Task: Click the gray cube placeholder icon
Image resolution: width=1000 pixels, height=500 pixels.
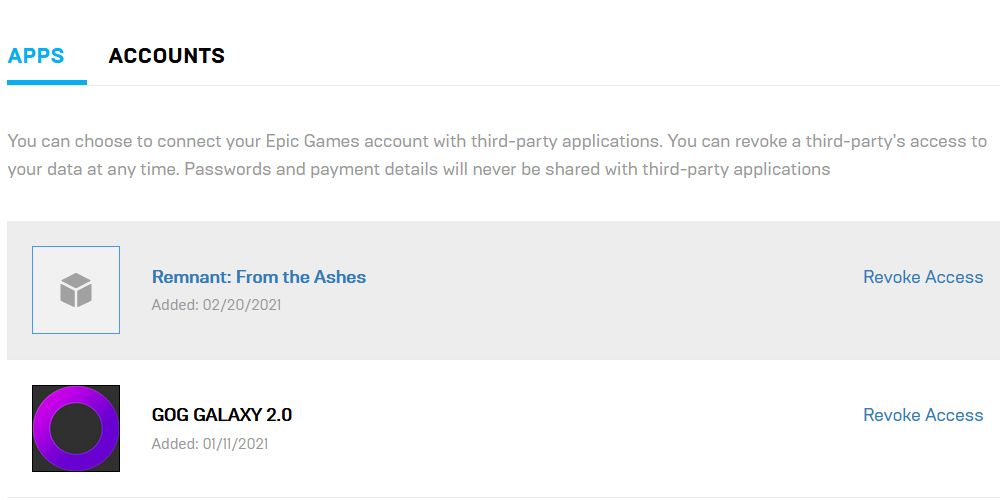Action: coord(76,290)
